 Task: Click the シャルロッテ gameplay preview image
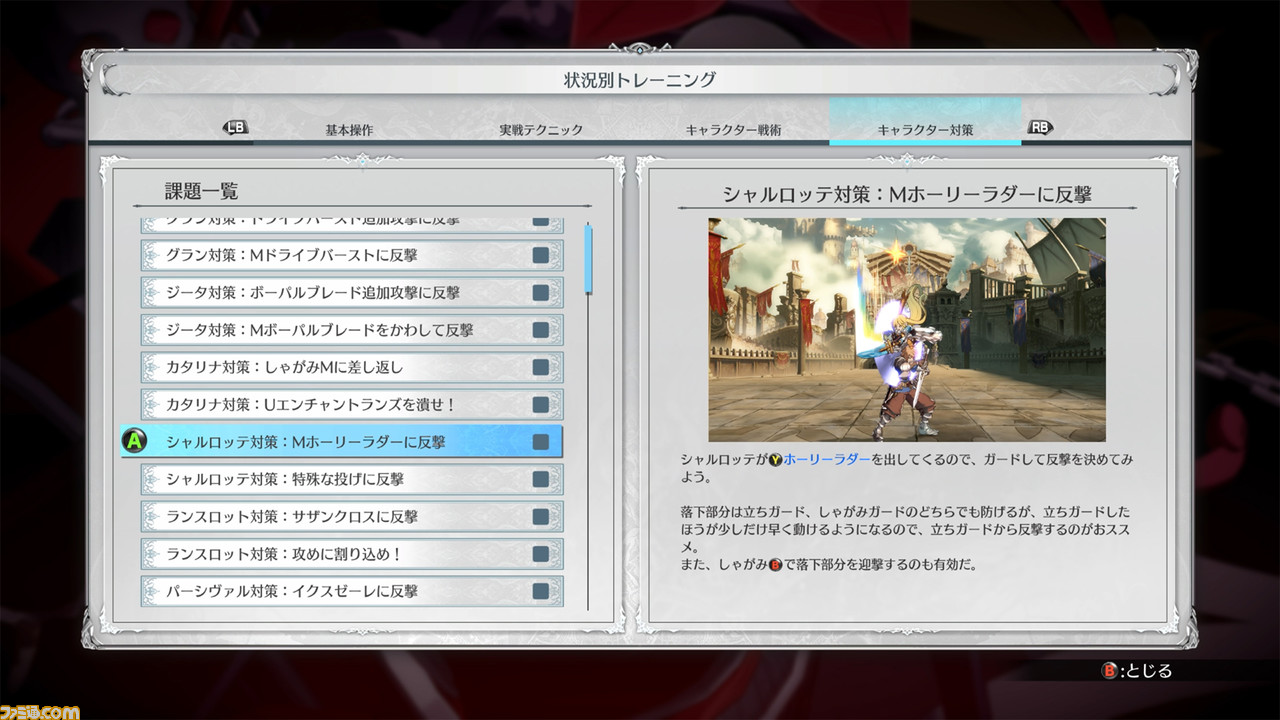907,330
